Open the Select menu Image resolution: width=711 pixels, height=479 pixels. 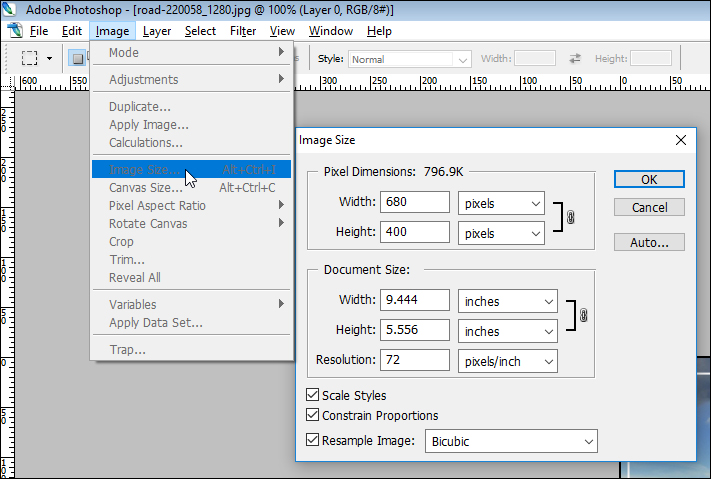[200, 31]
